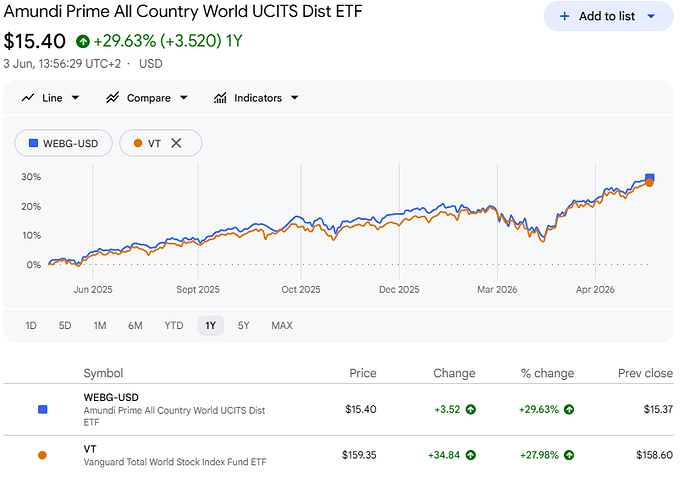The width and height of the screenshot is (690, 483).
Task: Click the orange end marker on chart
Action: 649,183
